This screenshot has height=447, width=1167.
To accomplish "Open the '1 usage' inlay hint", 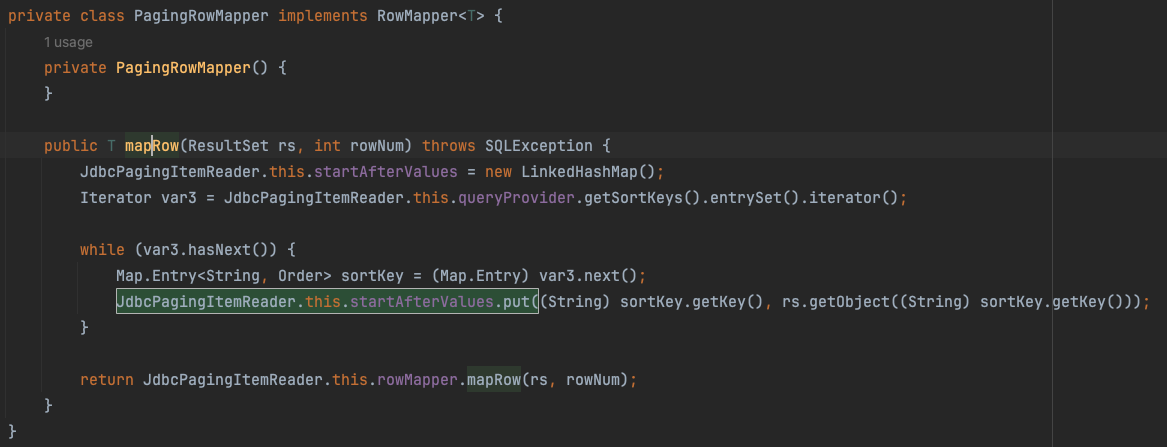I will pos(68,42).
